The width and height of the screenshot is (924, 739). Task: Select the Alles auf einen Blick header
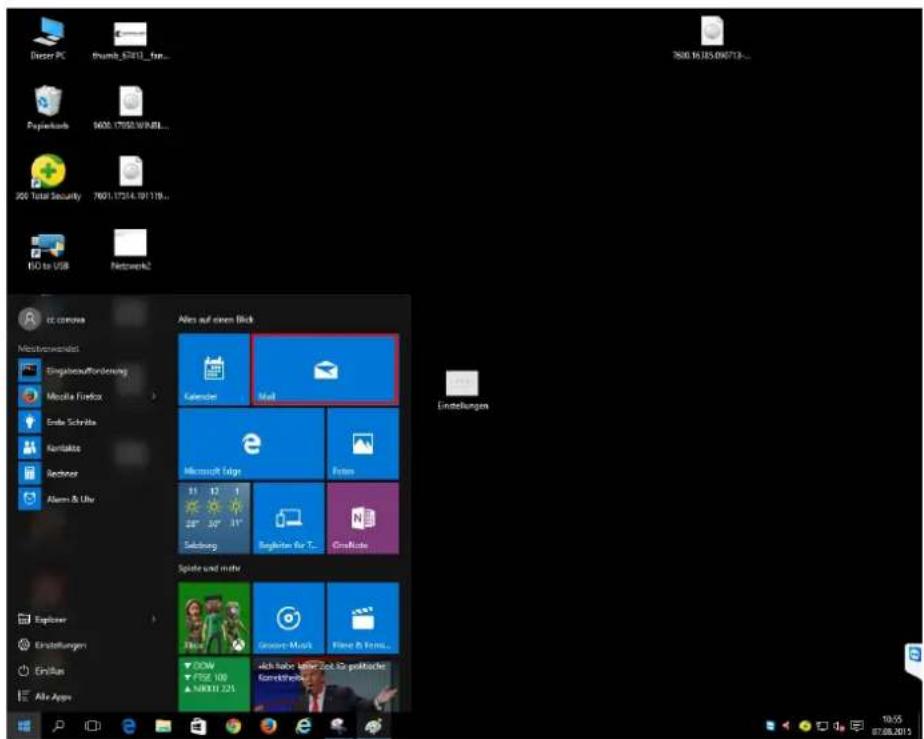point(216,319)
